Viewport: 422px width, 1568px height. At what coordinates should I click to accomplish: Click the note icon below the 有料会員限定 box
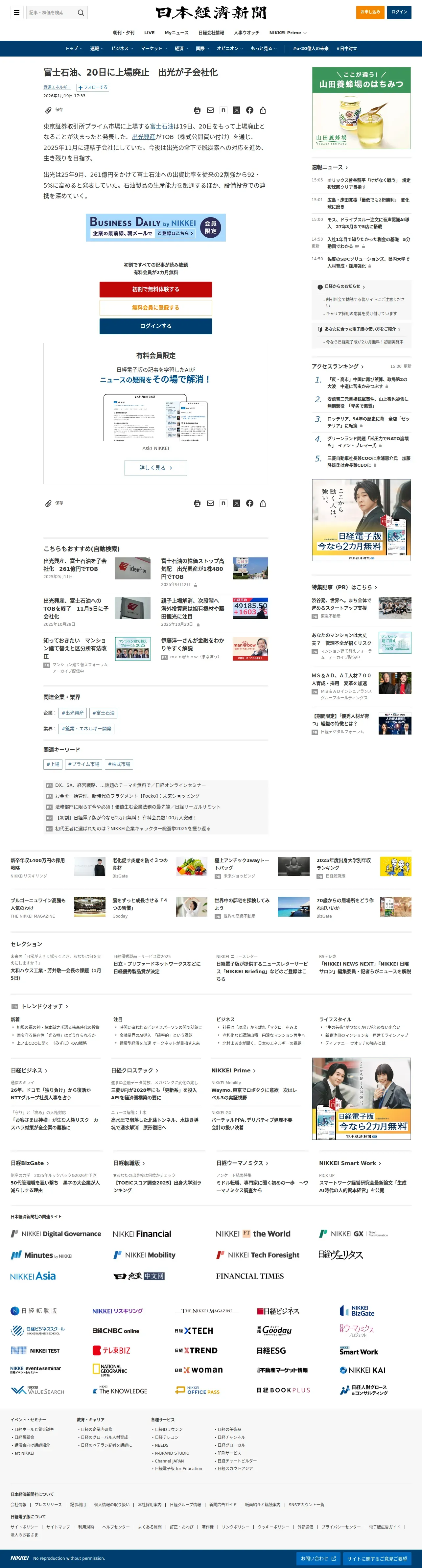pos(223,503)
